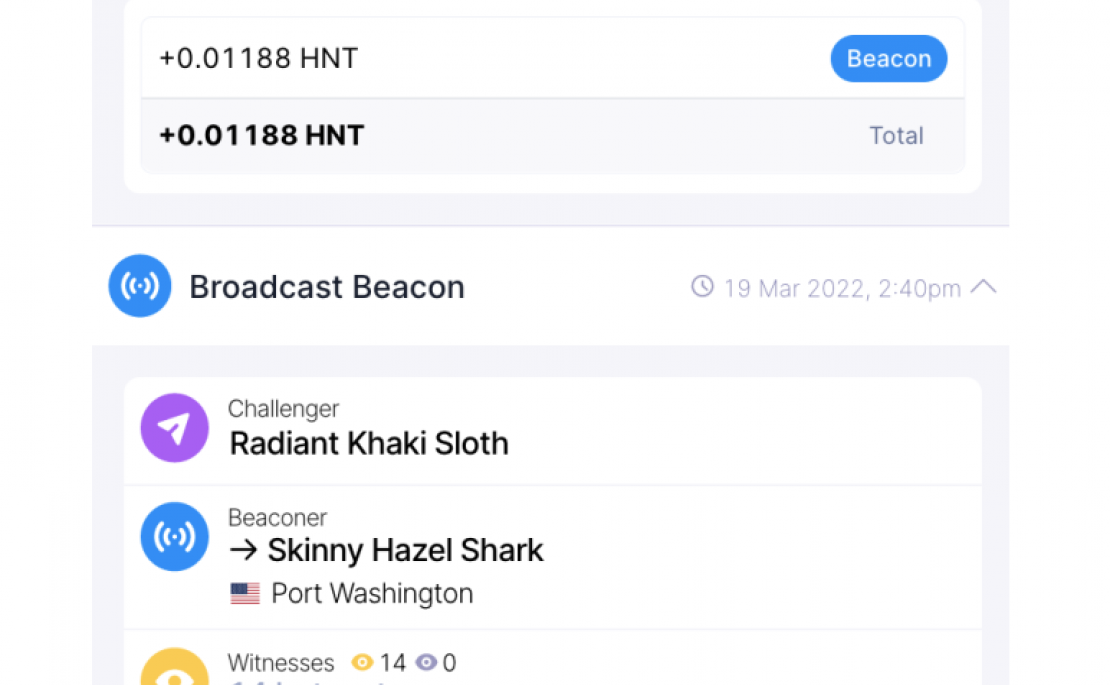Click the grey invalid witnesses eye icon
The height and width of the screenshot is (685, 1110).
[x=425, y=662]
